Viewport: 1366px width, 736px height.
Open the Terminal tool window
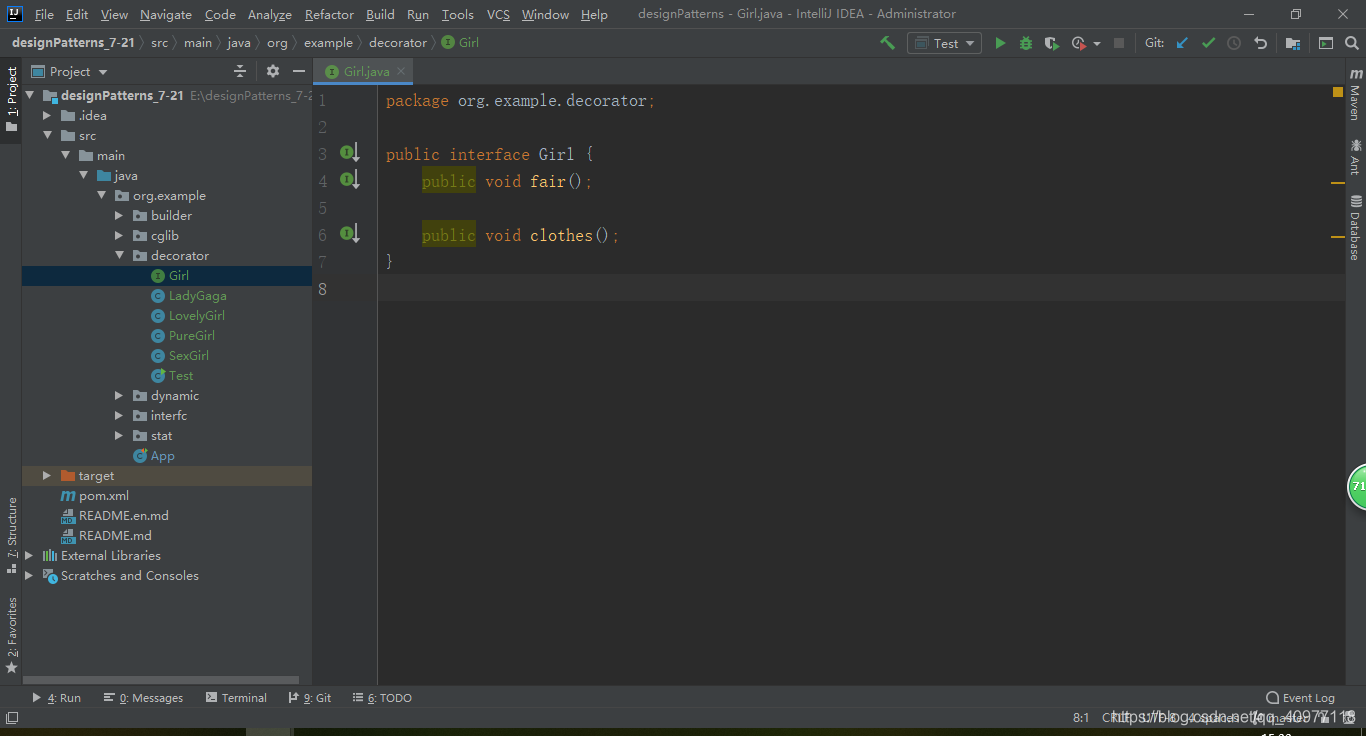tap(236, 698)
